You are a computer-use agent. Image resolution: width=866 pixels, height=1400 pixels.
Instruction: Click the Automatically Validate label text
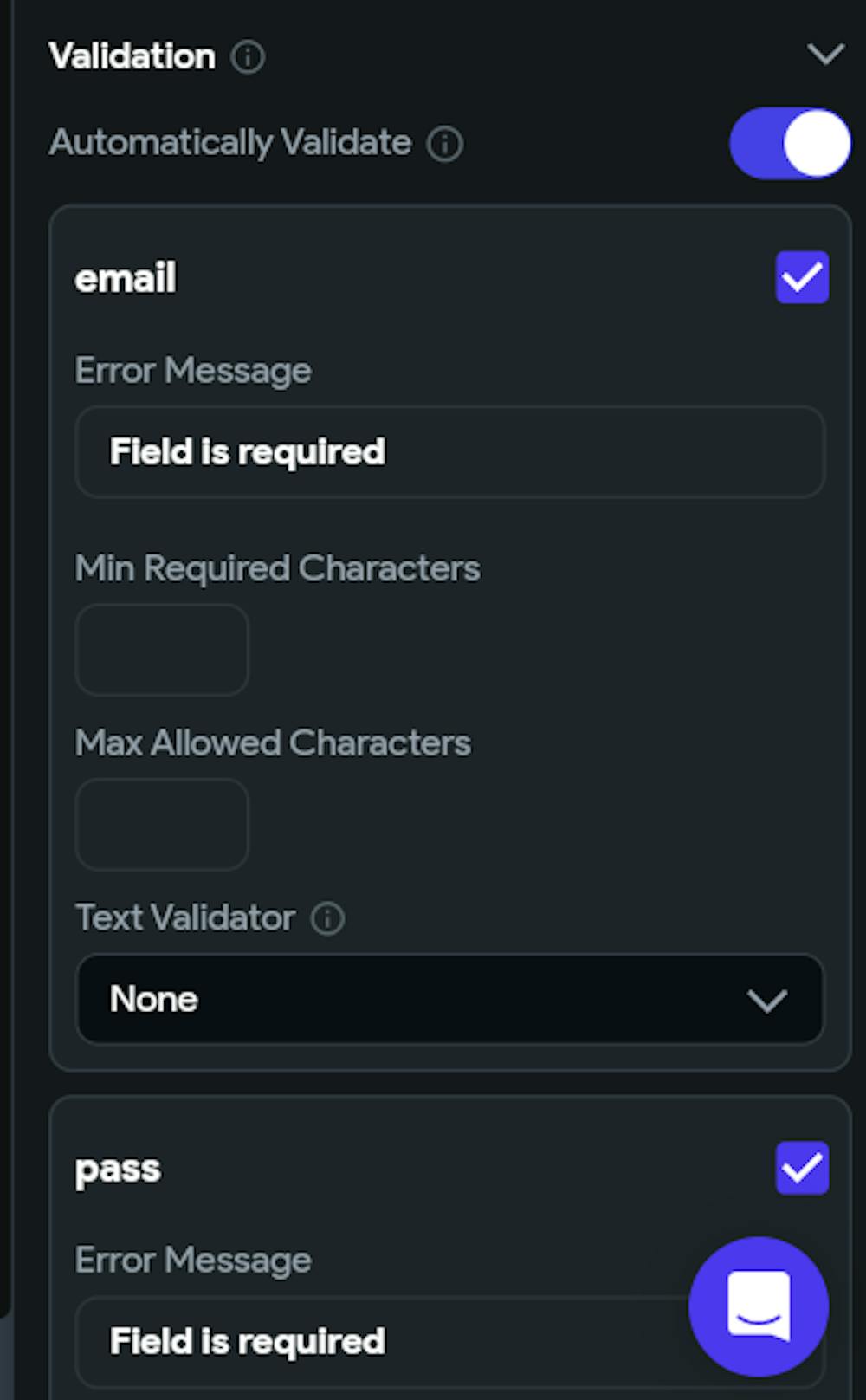[230, 143]
